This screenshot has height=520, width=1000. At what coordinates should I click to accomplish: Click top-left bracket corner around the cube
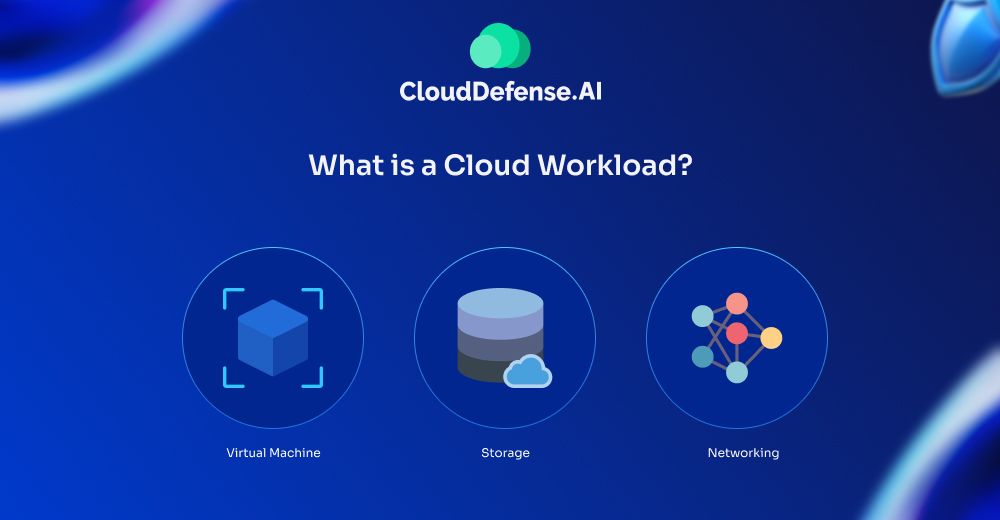[x=229, y=295]
